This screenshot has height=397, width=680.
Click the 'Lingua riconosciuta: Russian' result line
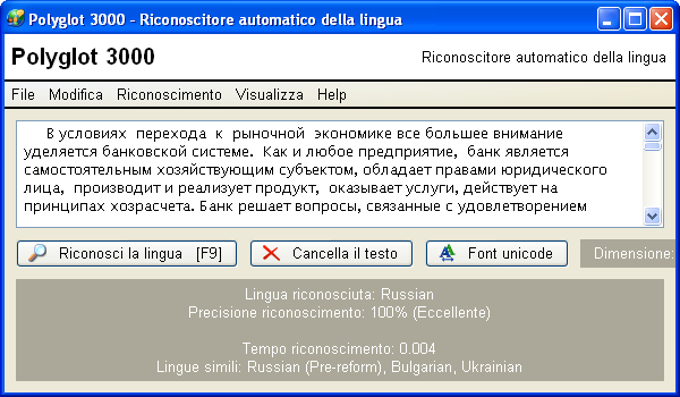click(339, 294)
